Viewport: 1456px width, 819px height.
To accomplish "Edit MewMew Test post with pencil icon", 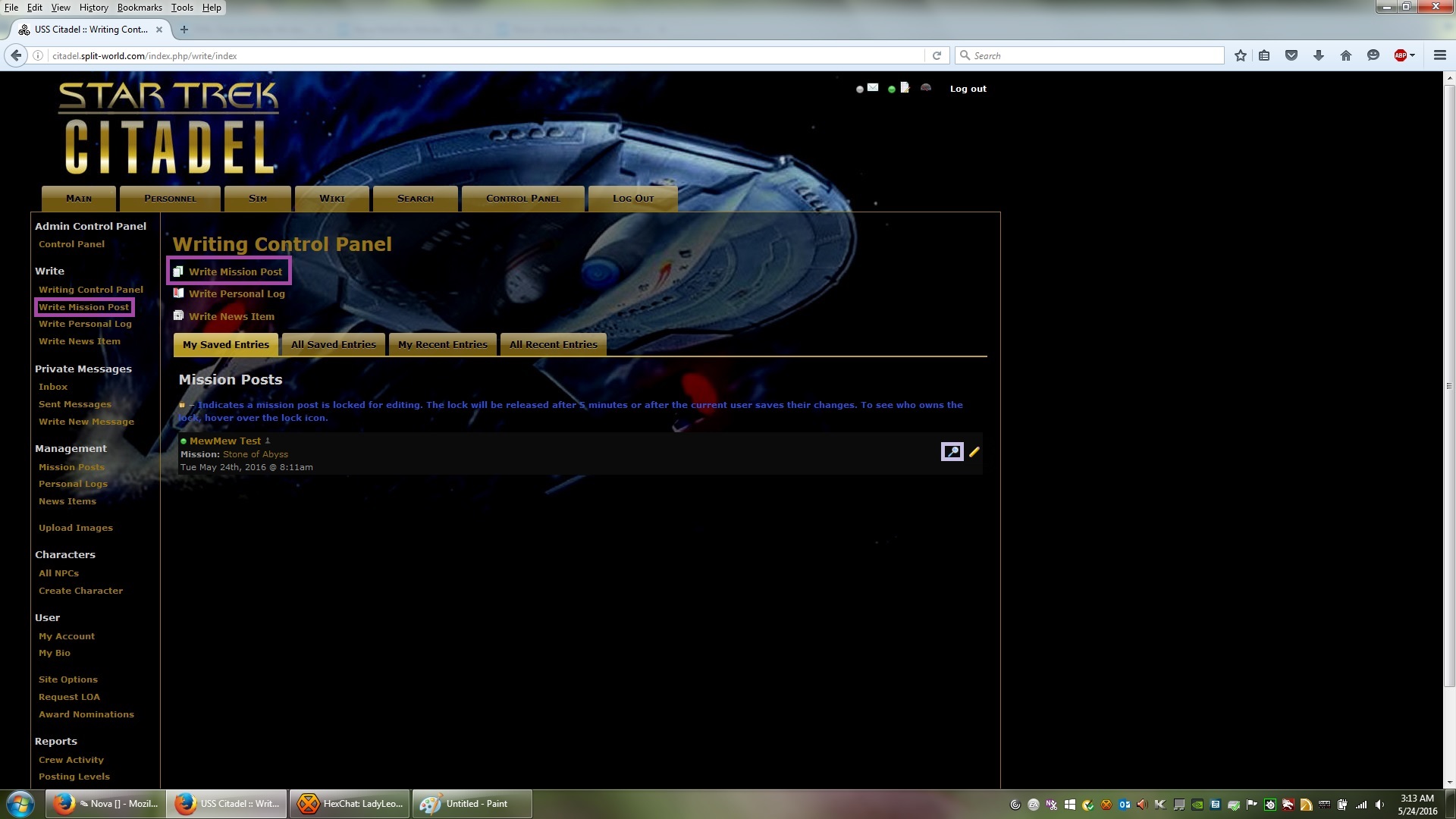I will [974, 452].
